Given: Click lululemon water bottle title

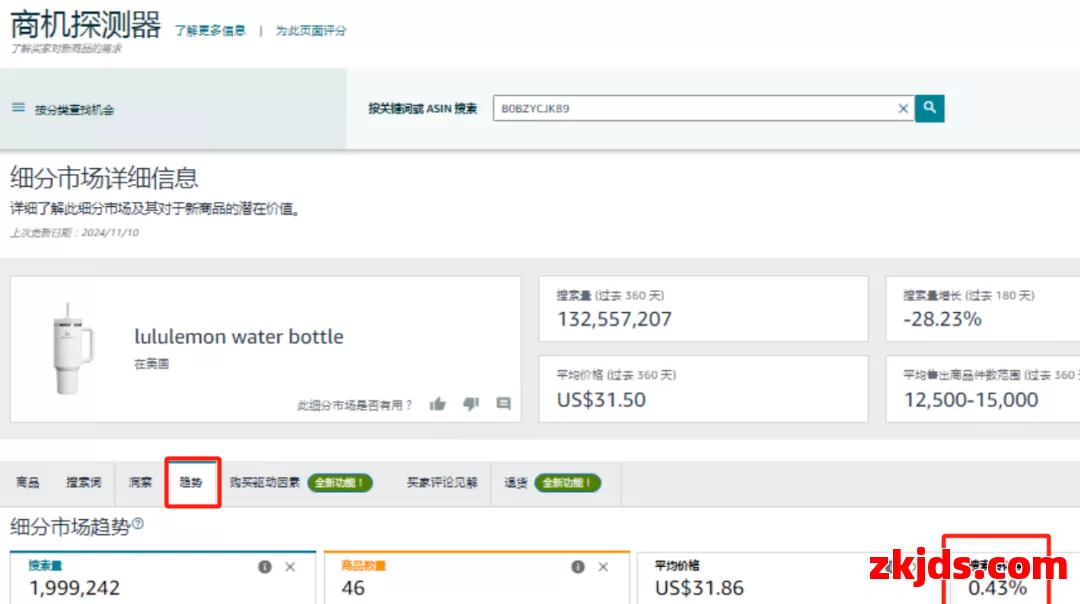Looking at the screenshot, I should 238,337.
